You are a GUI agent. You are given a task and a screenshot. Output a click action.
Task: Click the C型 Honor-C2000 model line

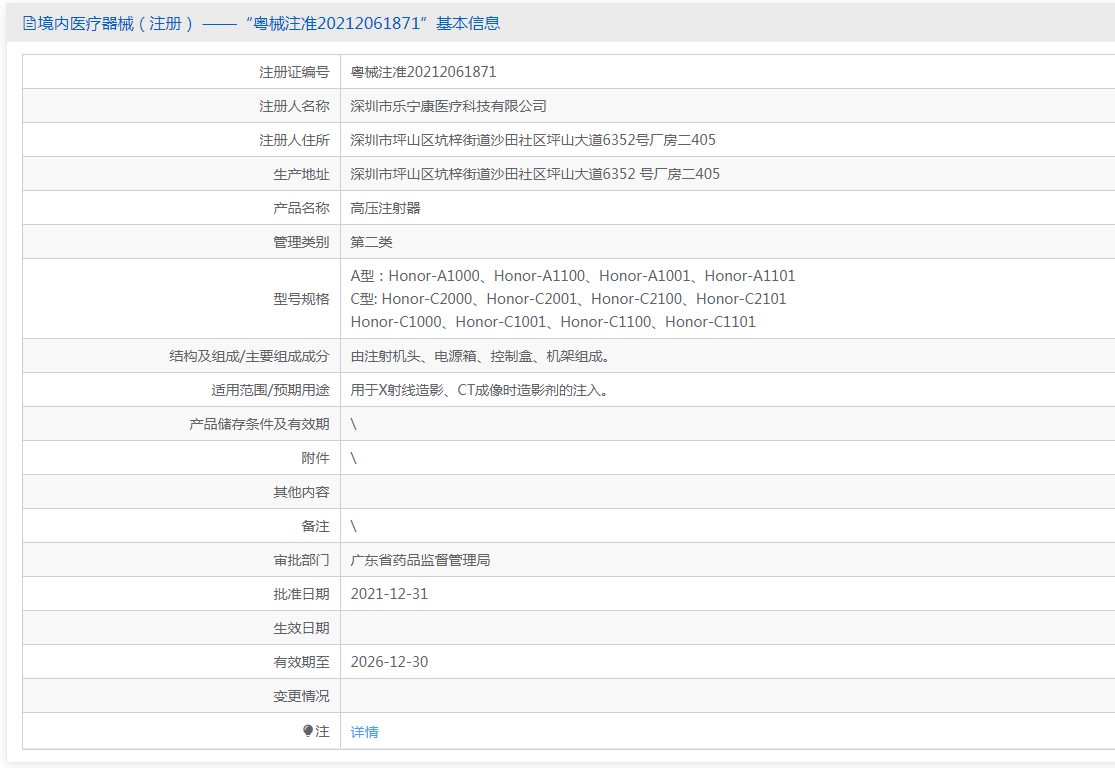point(568,299)
